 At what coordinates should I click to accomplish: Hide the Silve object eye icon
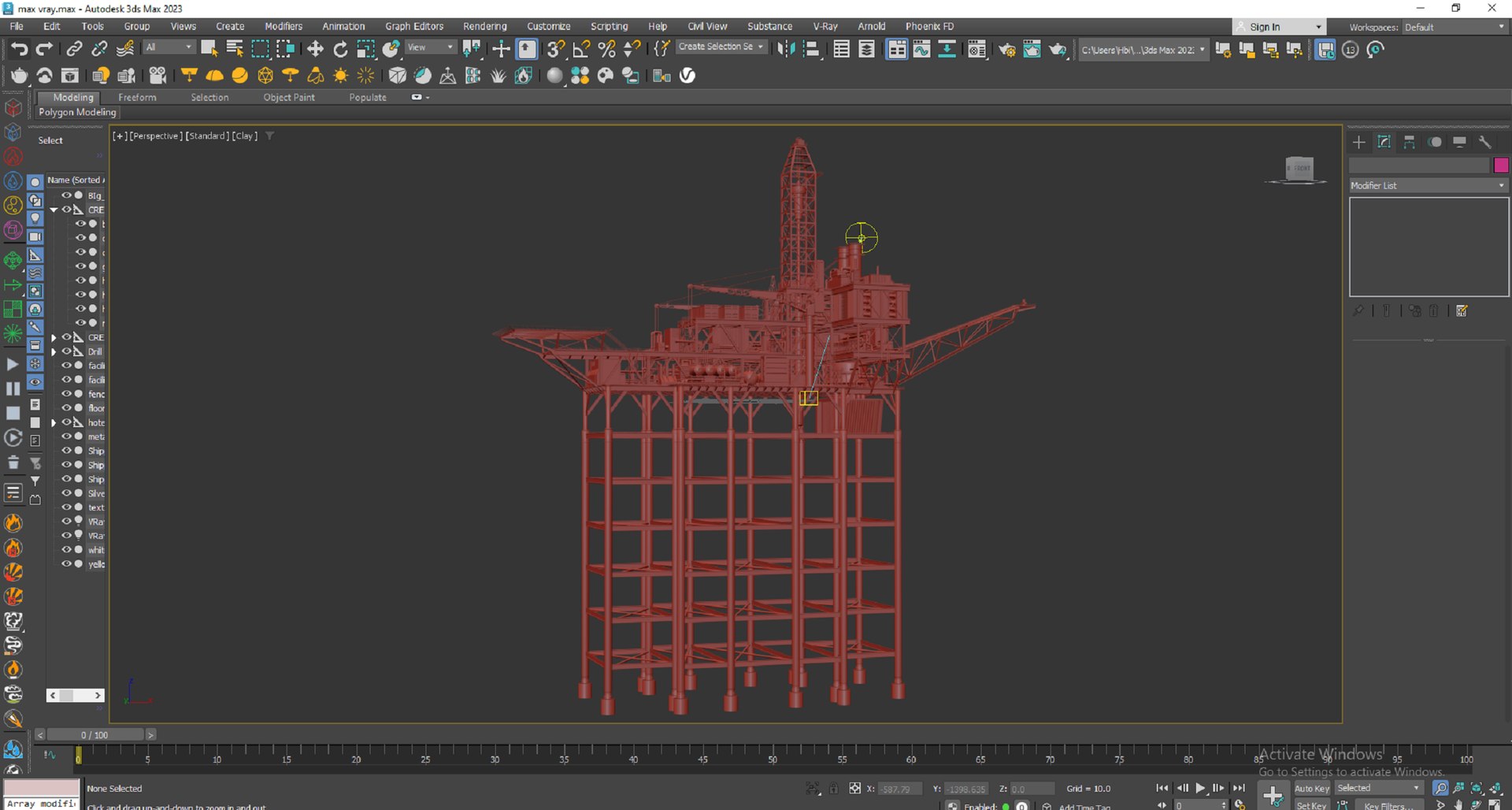coord(67,493)
